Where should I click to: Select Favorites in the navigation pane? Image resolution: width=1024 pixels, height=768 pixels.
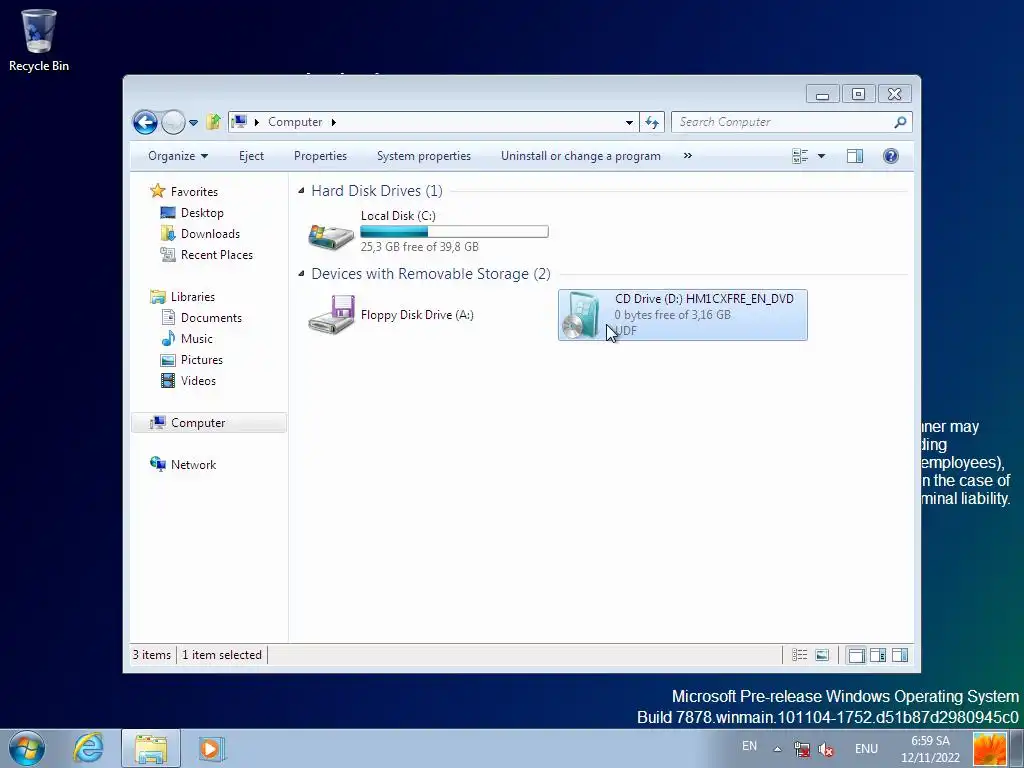(194, 191)
